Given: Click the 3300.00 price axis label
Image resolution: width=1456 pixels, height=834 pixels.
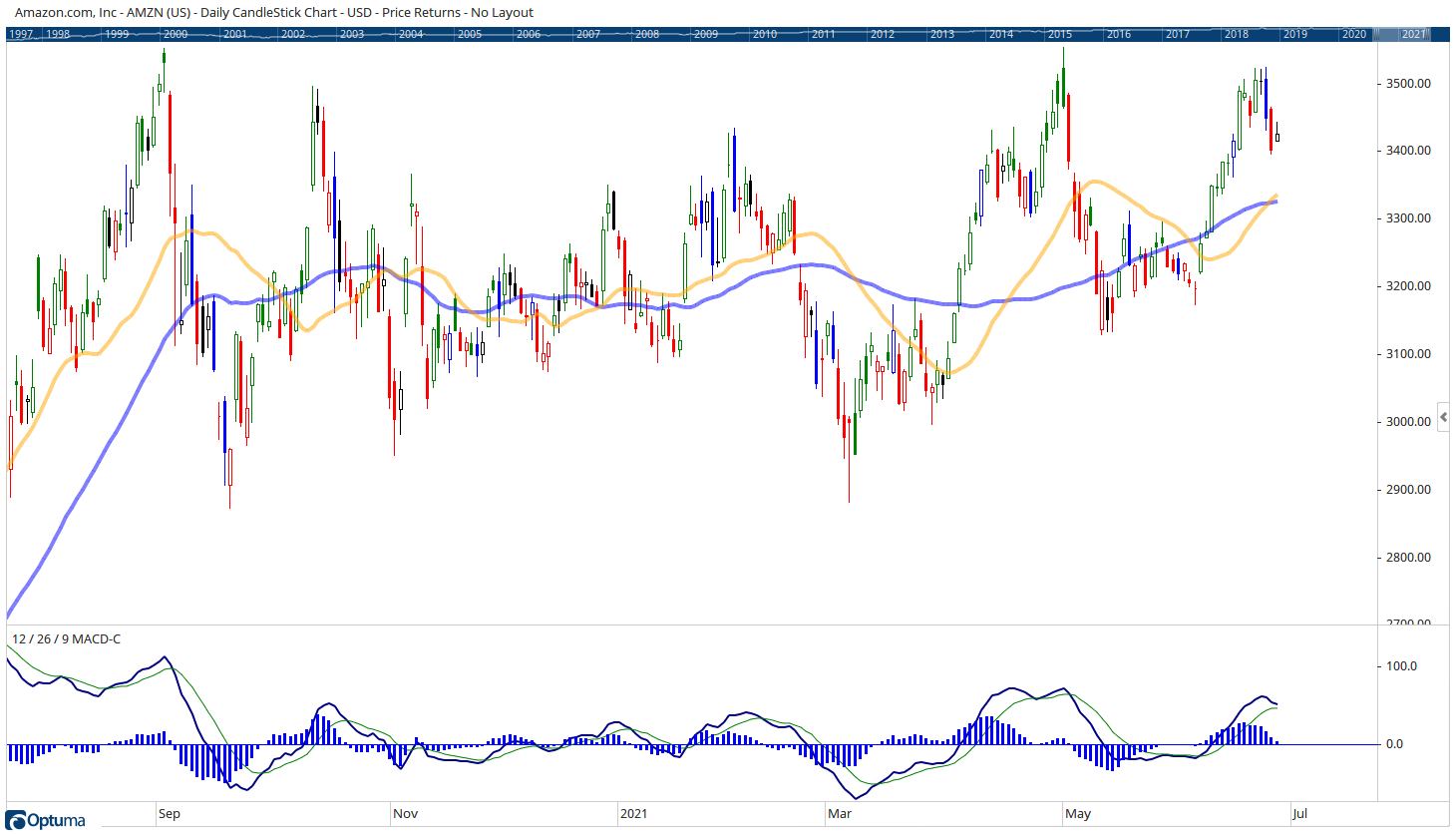Looking at the screenshot, I should coord(1408,218).
